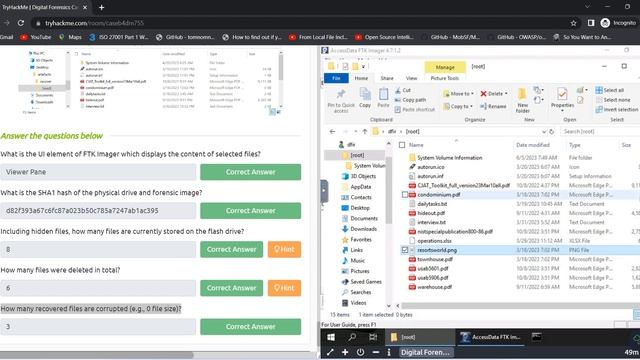This screenshot has width=640, height=360.
Task: Open Windows Start menu
Action: click(331, 337)
